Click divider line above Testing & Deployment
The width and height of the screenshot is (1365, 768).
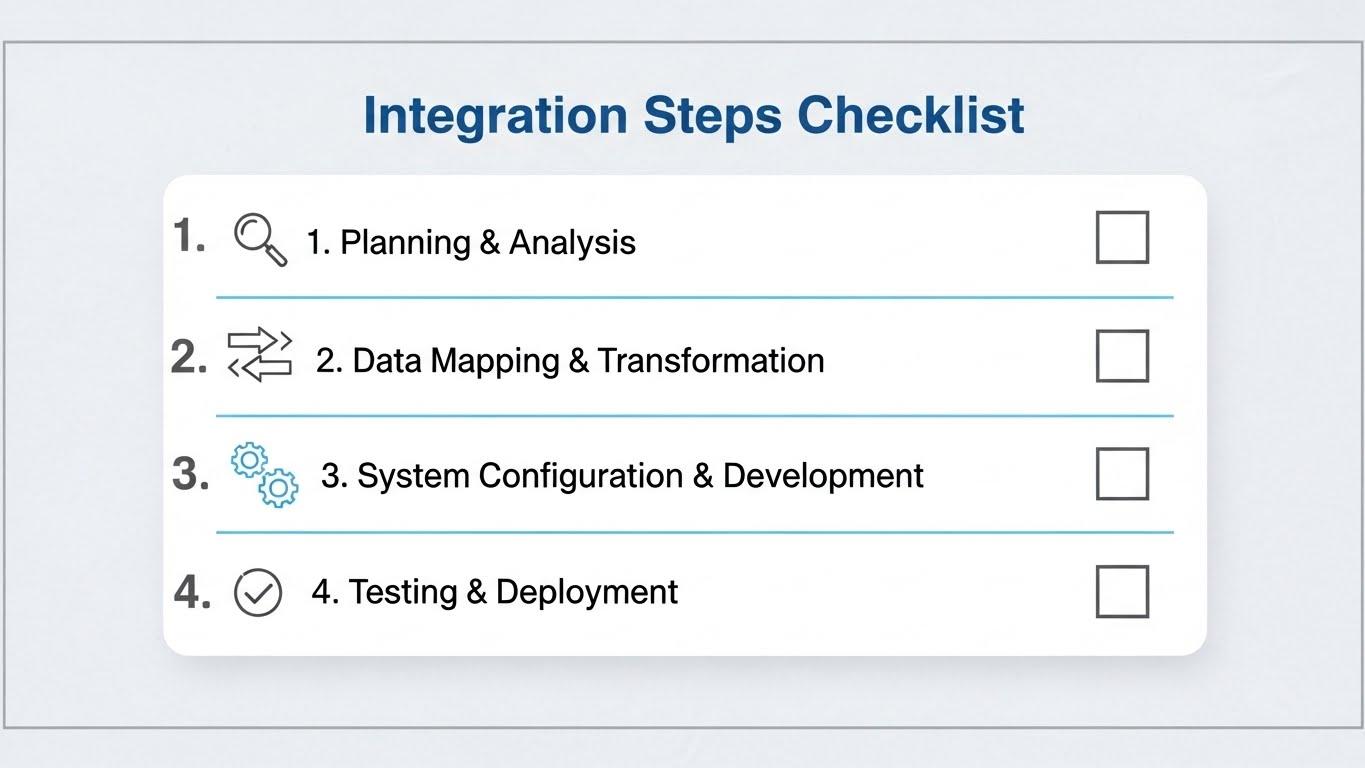(x=694, y=532)
